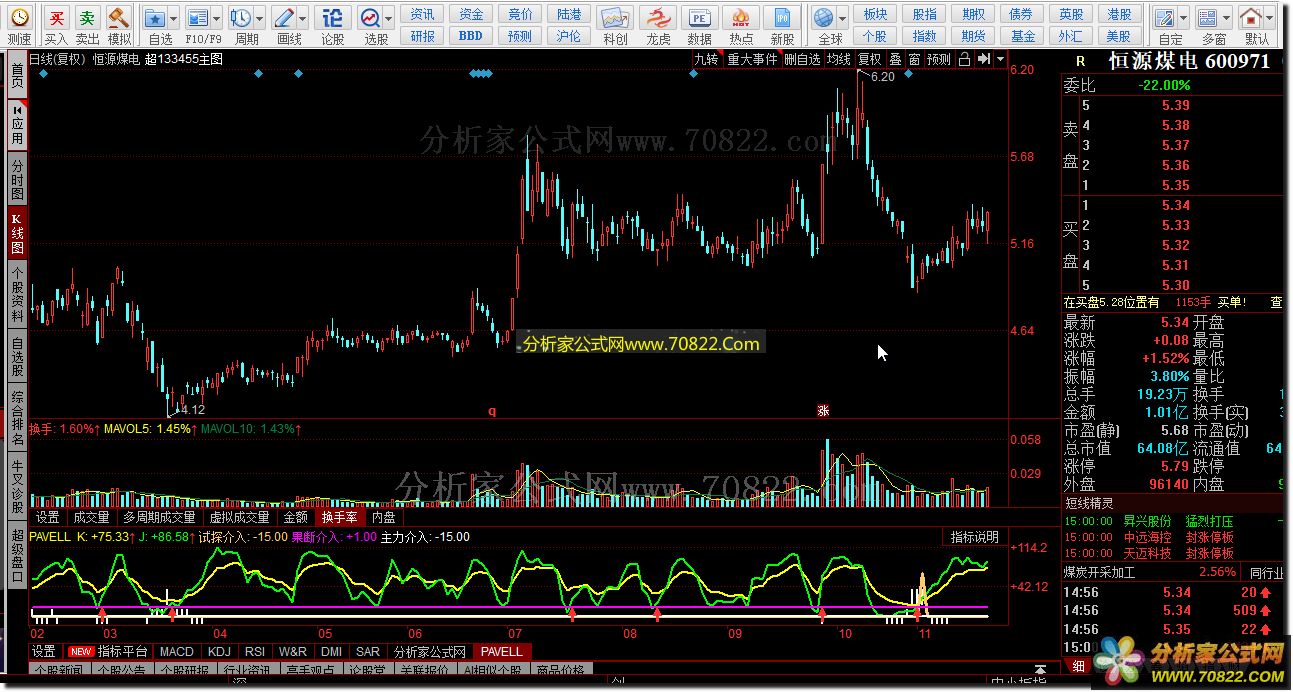Toggle the 窗 window option

(914, 59)
